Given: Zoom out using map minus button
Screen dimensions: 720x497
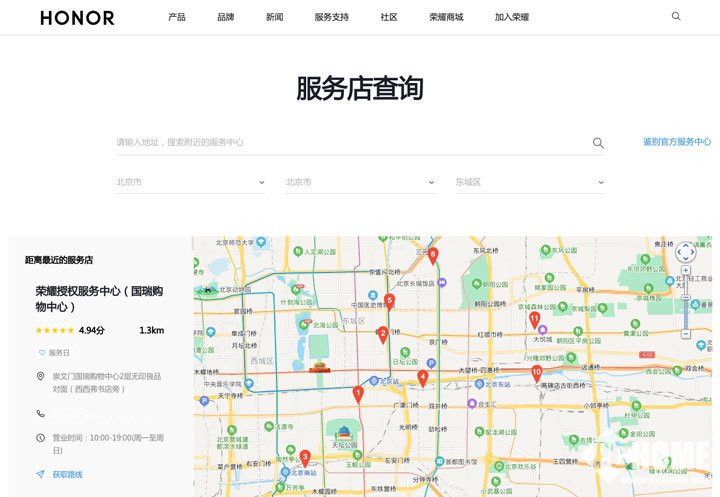Looking at the screenshot, I should point(685,334).
